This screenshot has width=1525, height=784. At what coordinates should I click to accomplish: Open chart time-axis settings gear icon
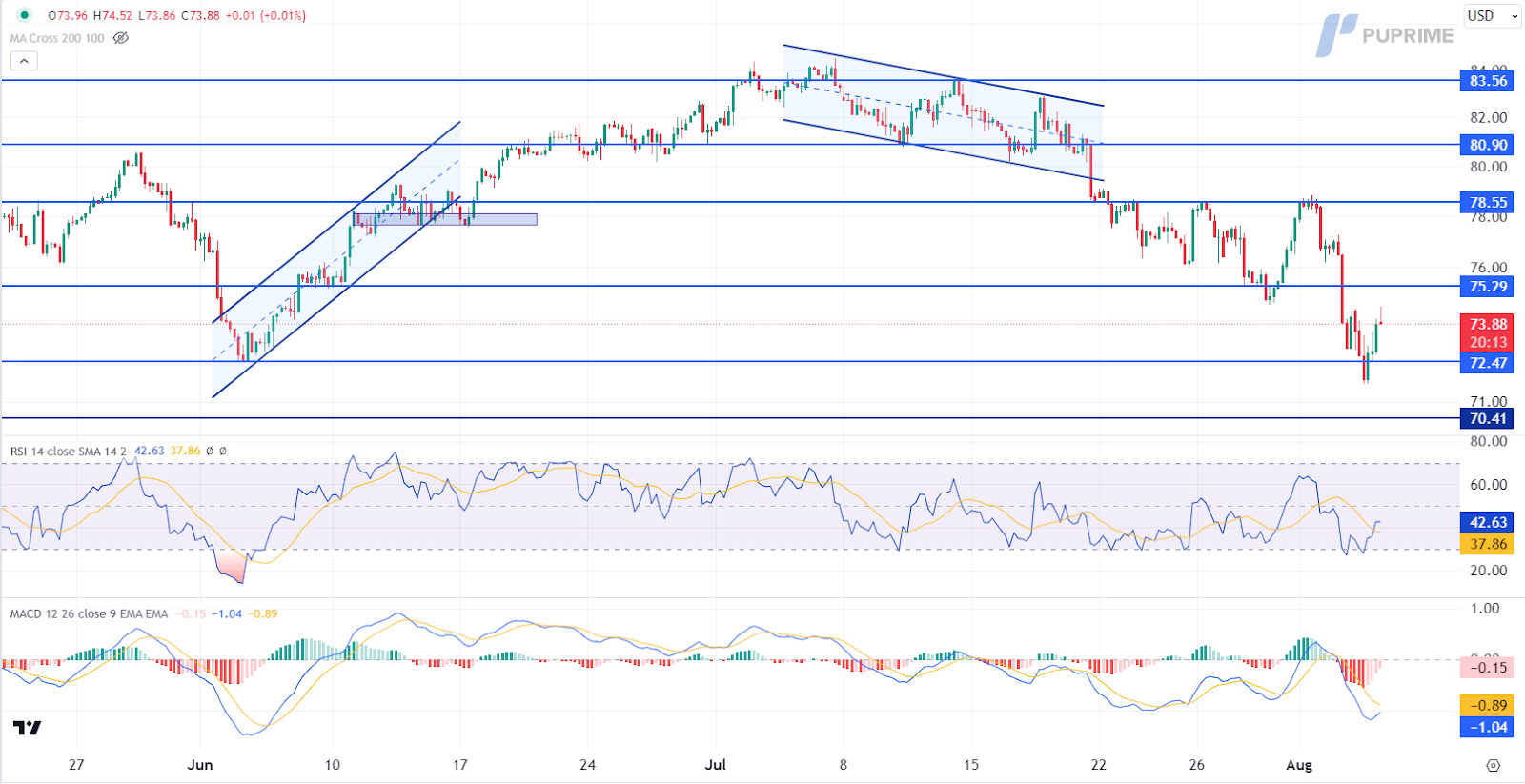click(x=1493, y=765)
